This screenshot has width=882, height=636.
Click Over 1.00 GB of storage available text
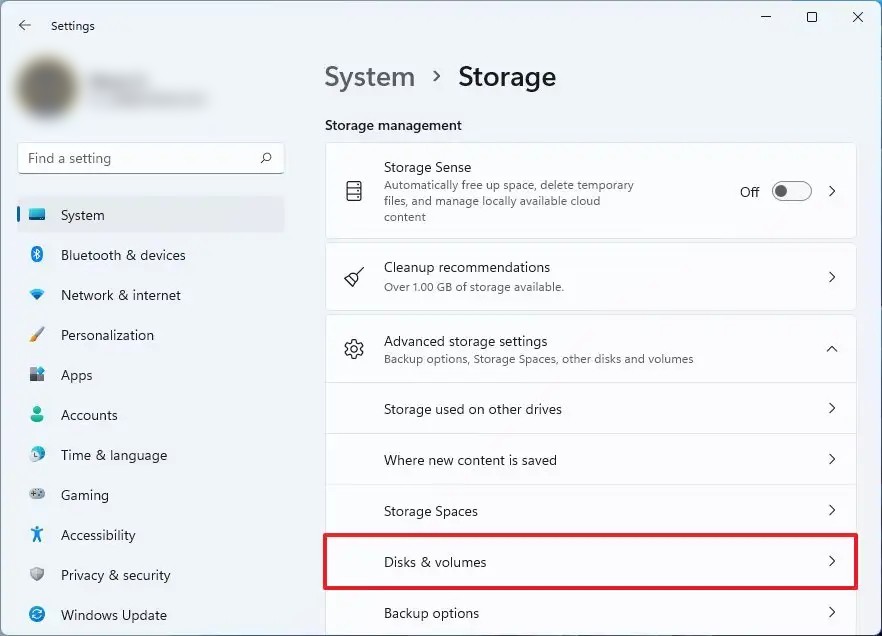(x=474, y=287)
